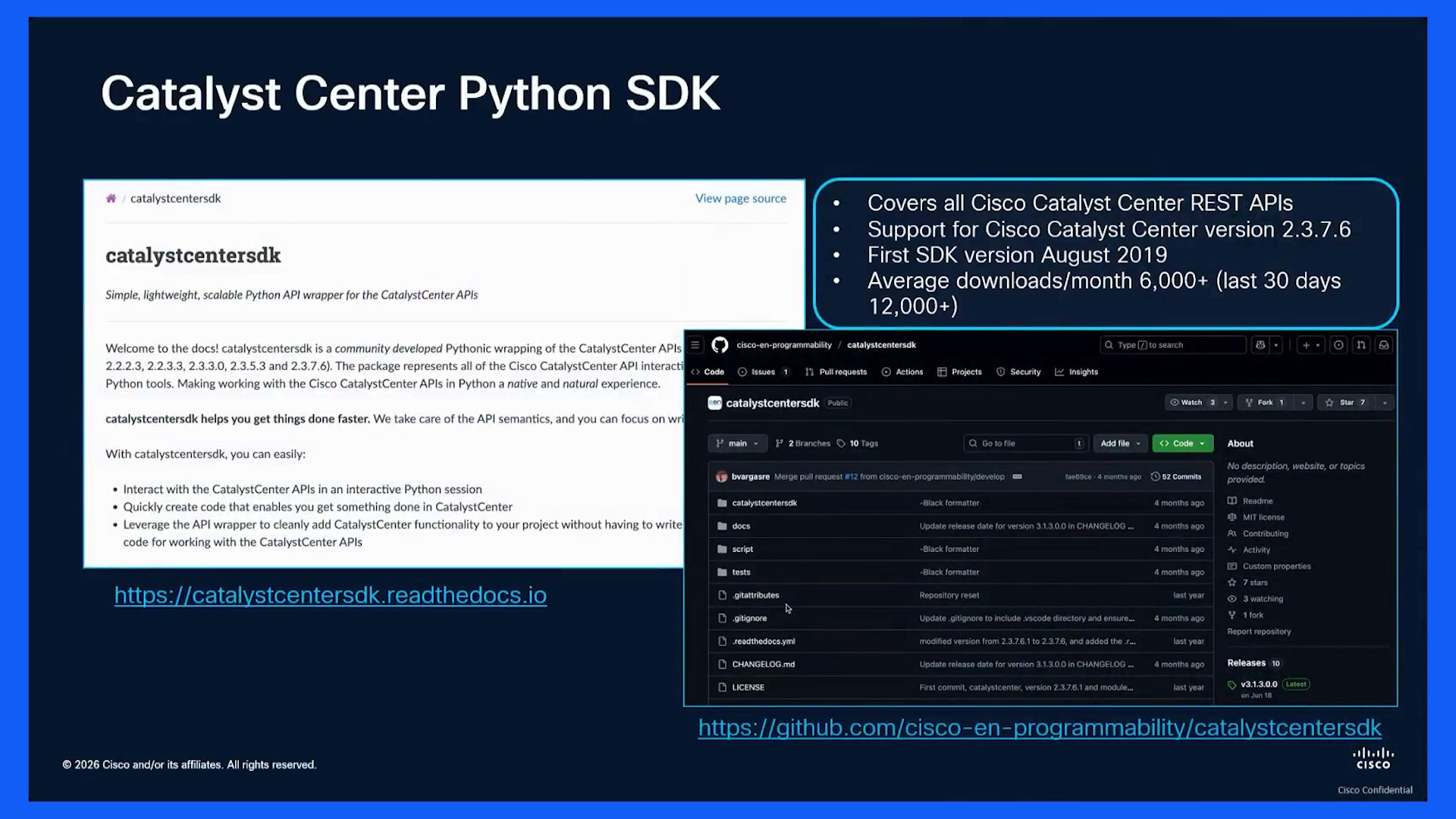1456x819 pixels.
Task: Open the pull requests icon in header
Action: 1361,345
